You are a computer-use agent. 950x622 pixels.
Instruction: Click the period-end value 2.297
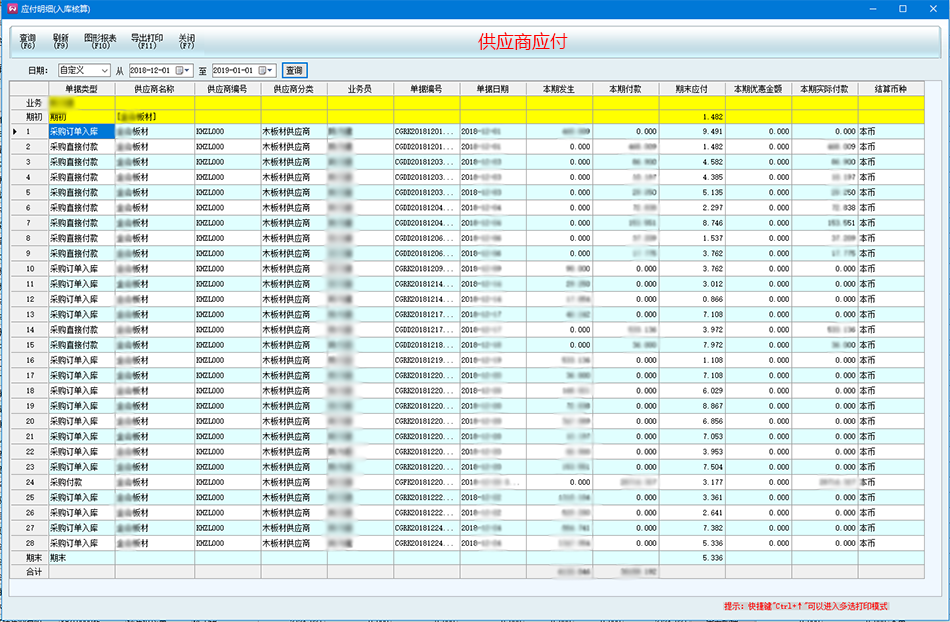(713, 208)
